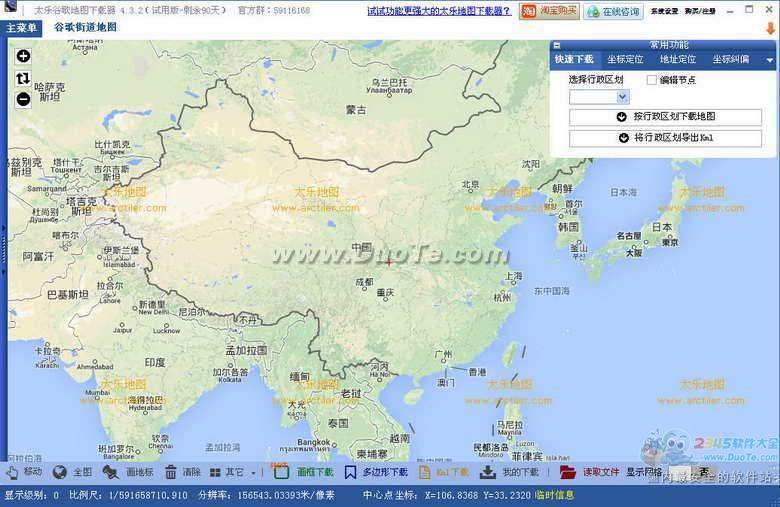This screenshot has width=780, height=507.
Task: Enable the 编辑节点 checkbox
Action: point(652,80)
